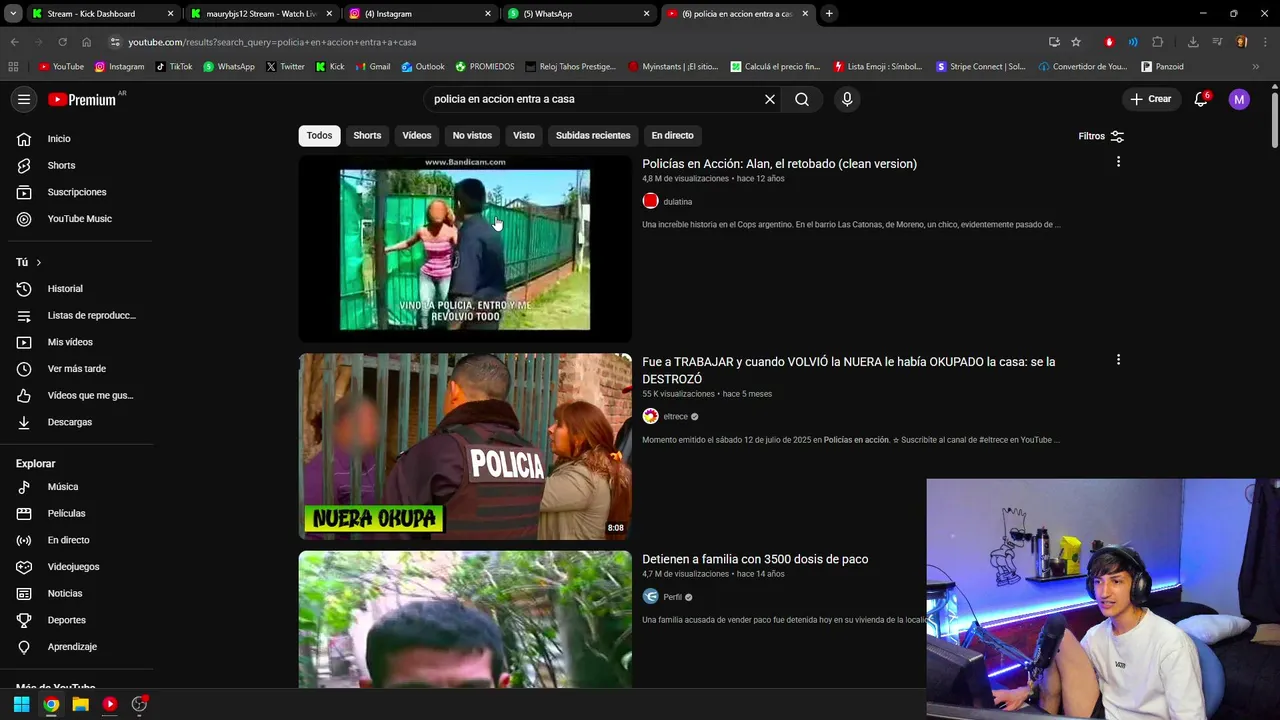The width and height of the screenshot is (1280, 720).
Task: Open Ver más tarde in the sidebar
Action: coord(78,369)
